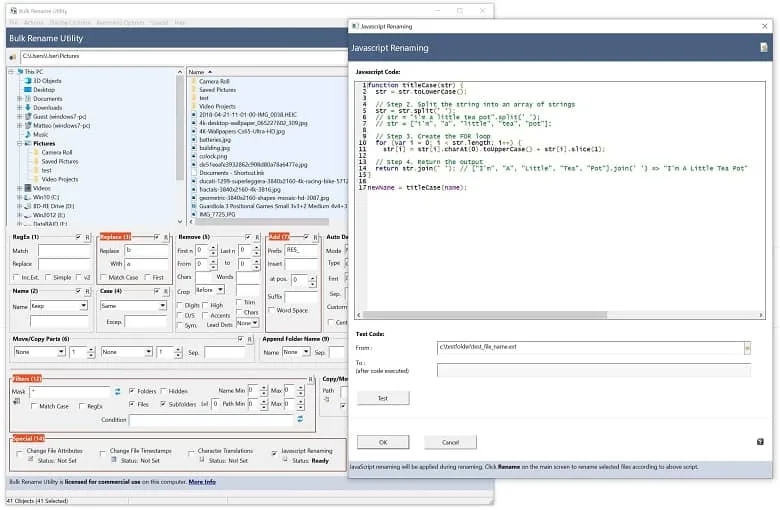Uncheck the Javascript Renaming checkbox

(275, 452)
